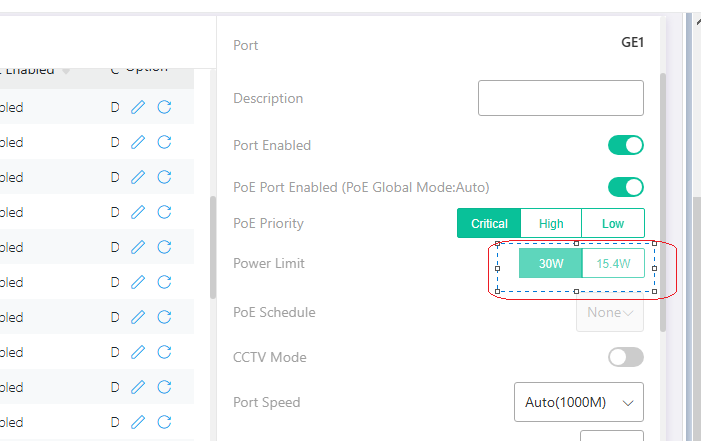The width and height of the screenshot is (701, 441).
Task: Click the refresh icon in first row
Action: (164, 107)
